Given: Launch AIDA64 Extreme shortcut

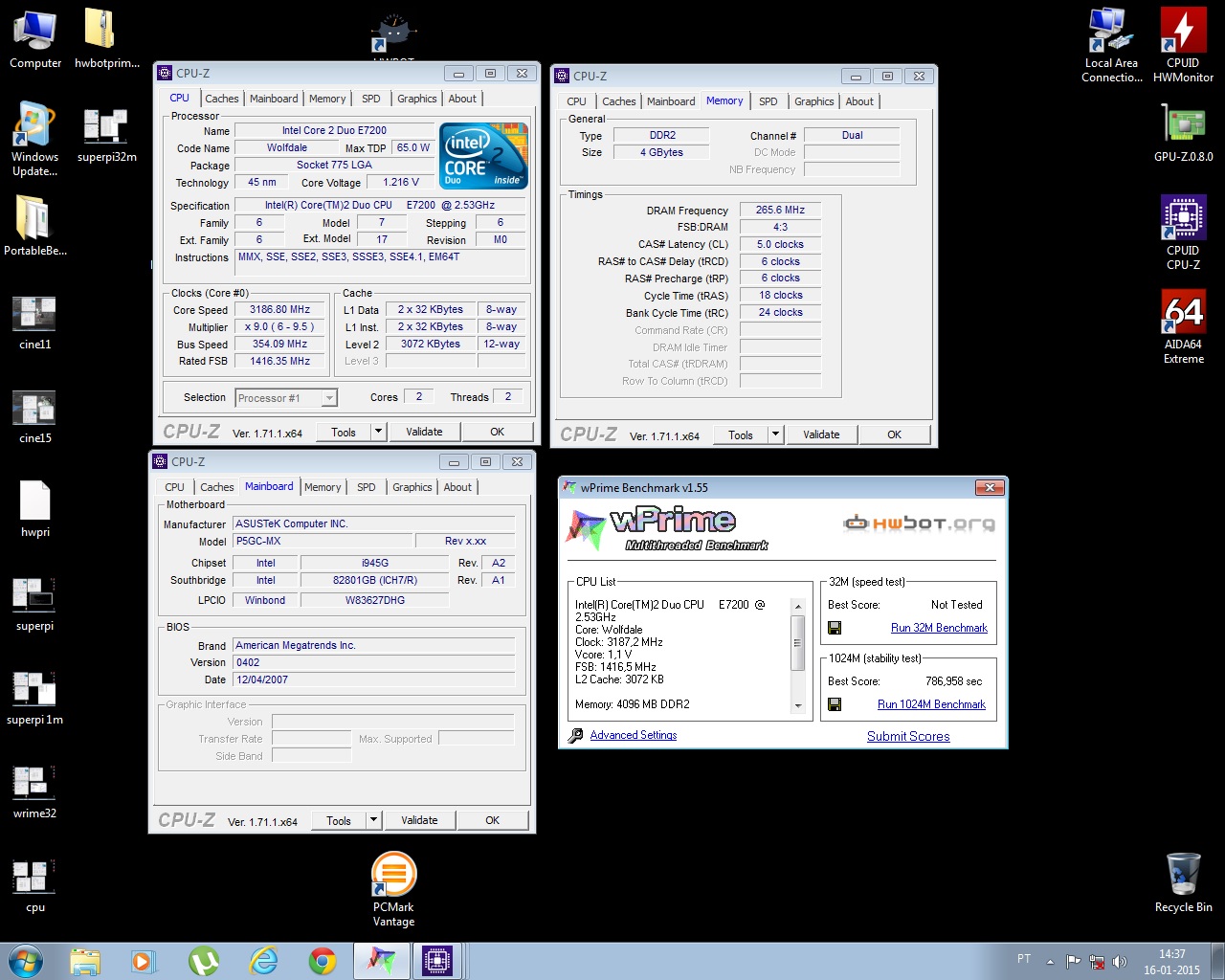Looking at the screenshot, I should (x=1184, y=326).
